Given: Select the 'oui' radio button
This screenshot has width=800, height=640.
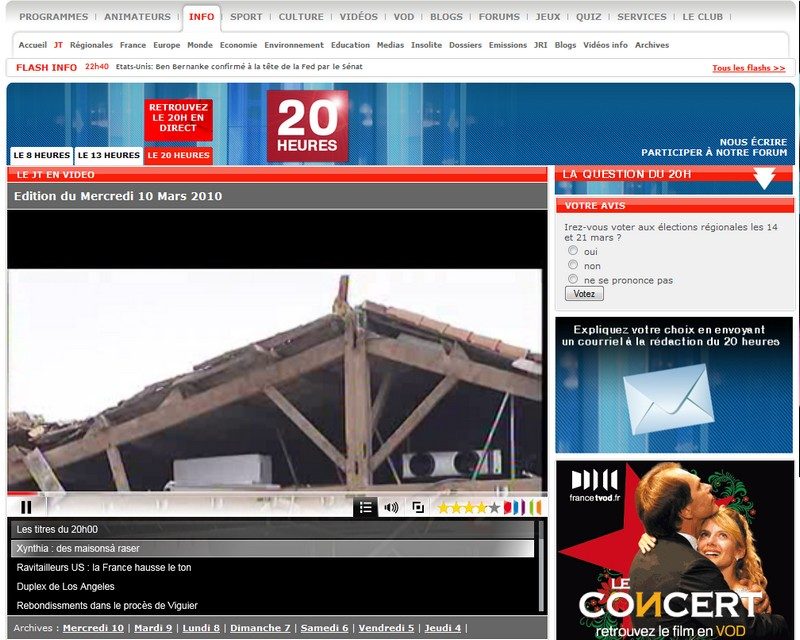Looking at the screenshot, I should click(573, 251).
